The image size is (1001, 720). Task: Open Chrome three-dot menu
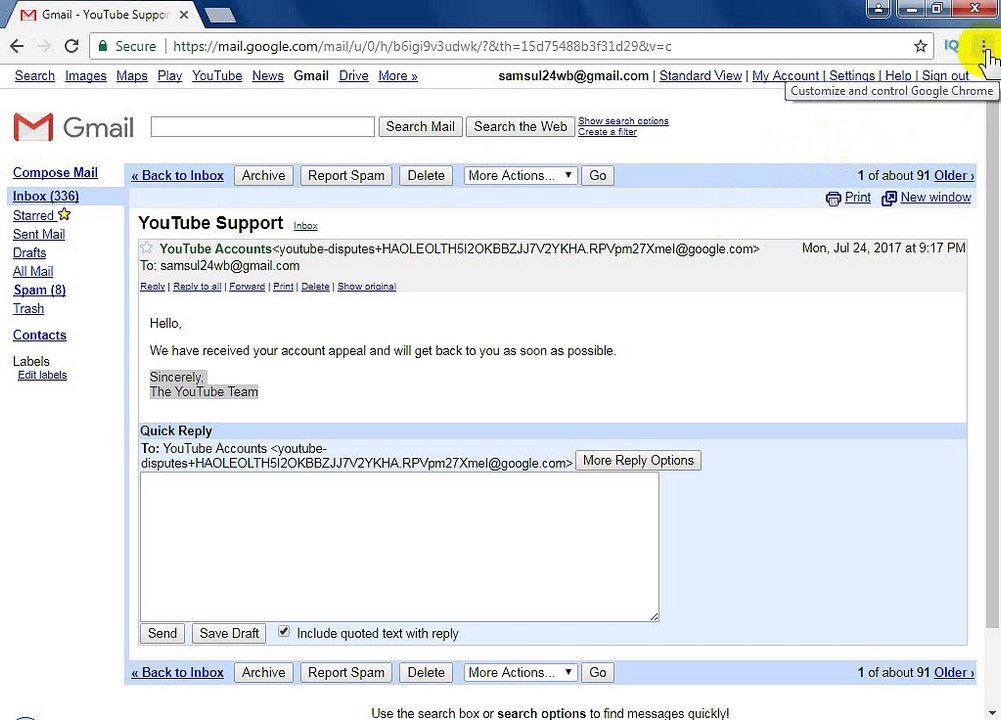[x=983, y=46]
